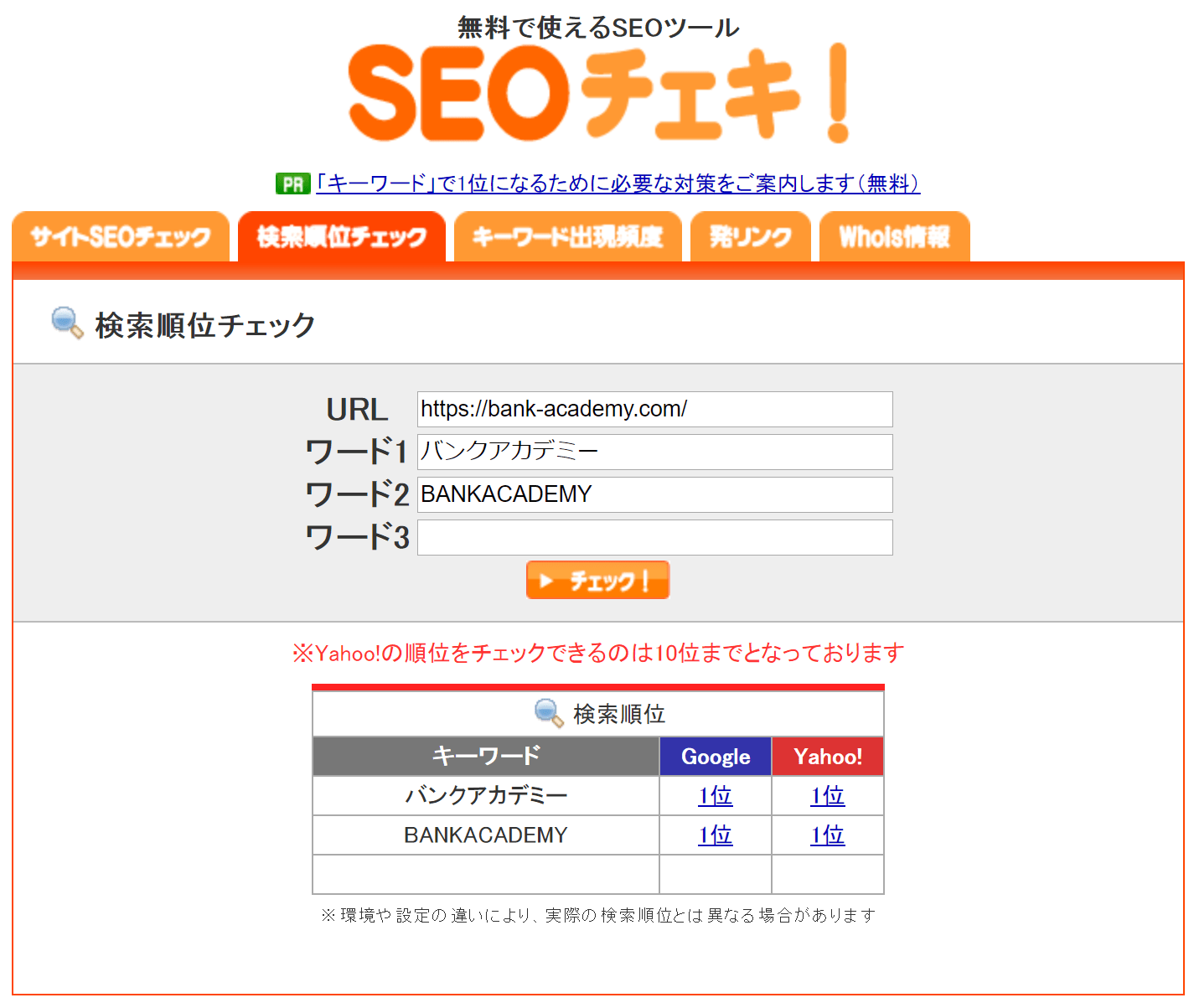Click the 検索順位 table title
The image size is (1194, 1008).
(619, 714)
